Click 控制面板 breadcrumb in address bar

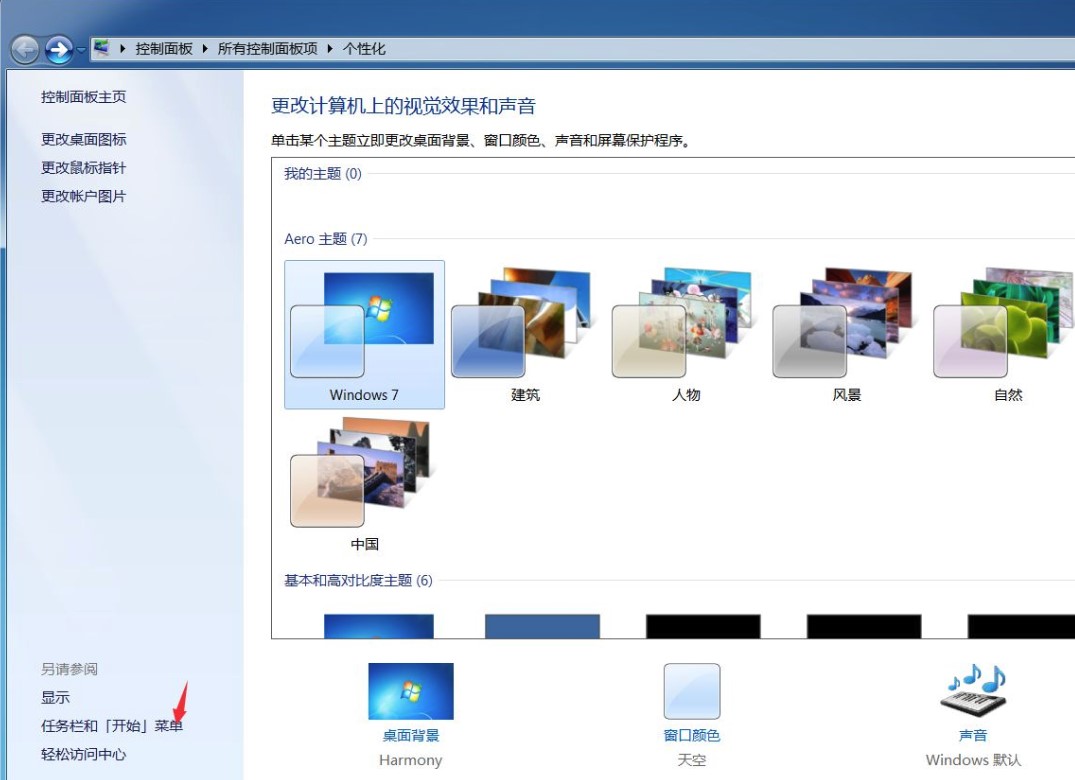[x=164, y=49]
